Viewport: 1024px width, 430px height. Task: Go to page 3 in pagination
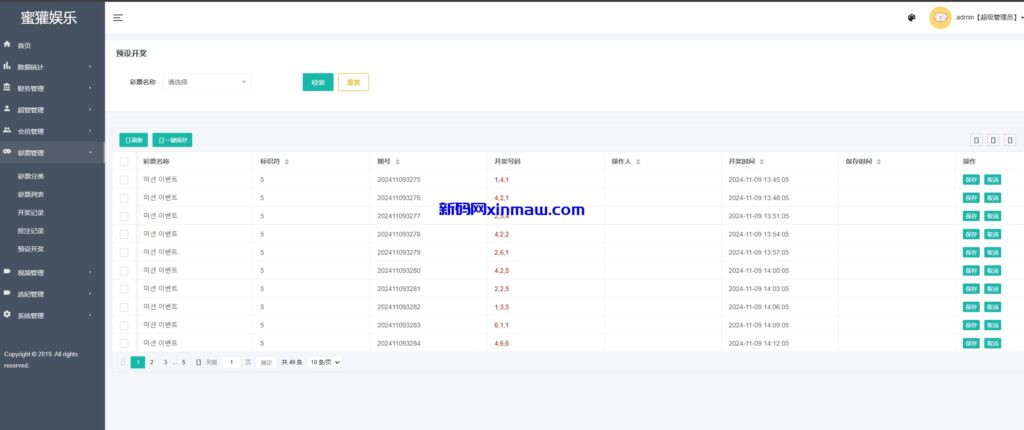pyautogui.click(x=165, y=362)
